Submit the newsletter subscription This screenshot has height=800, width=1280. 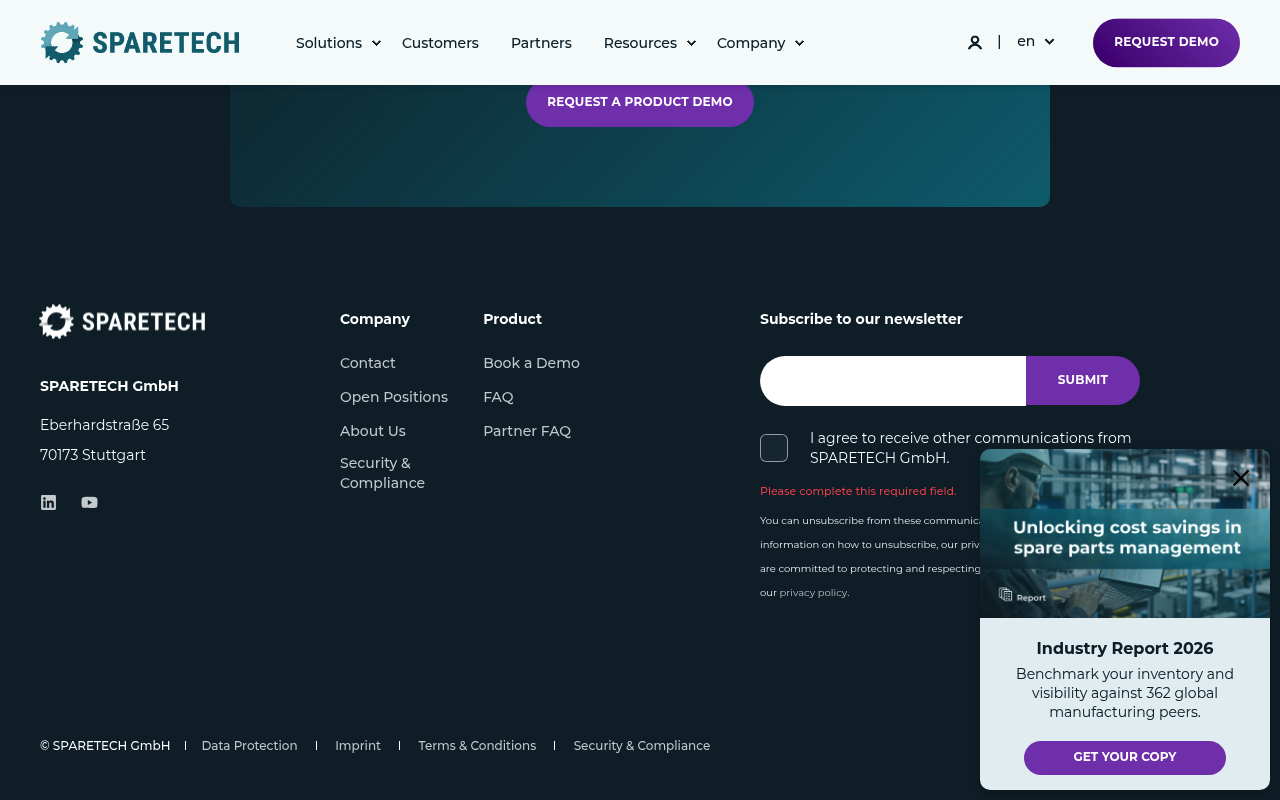(x=1083, y=380)
